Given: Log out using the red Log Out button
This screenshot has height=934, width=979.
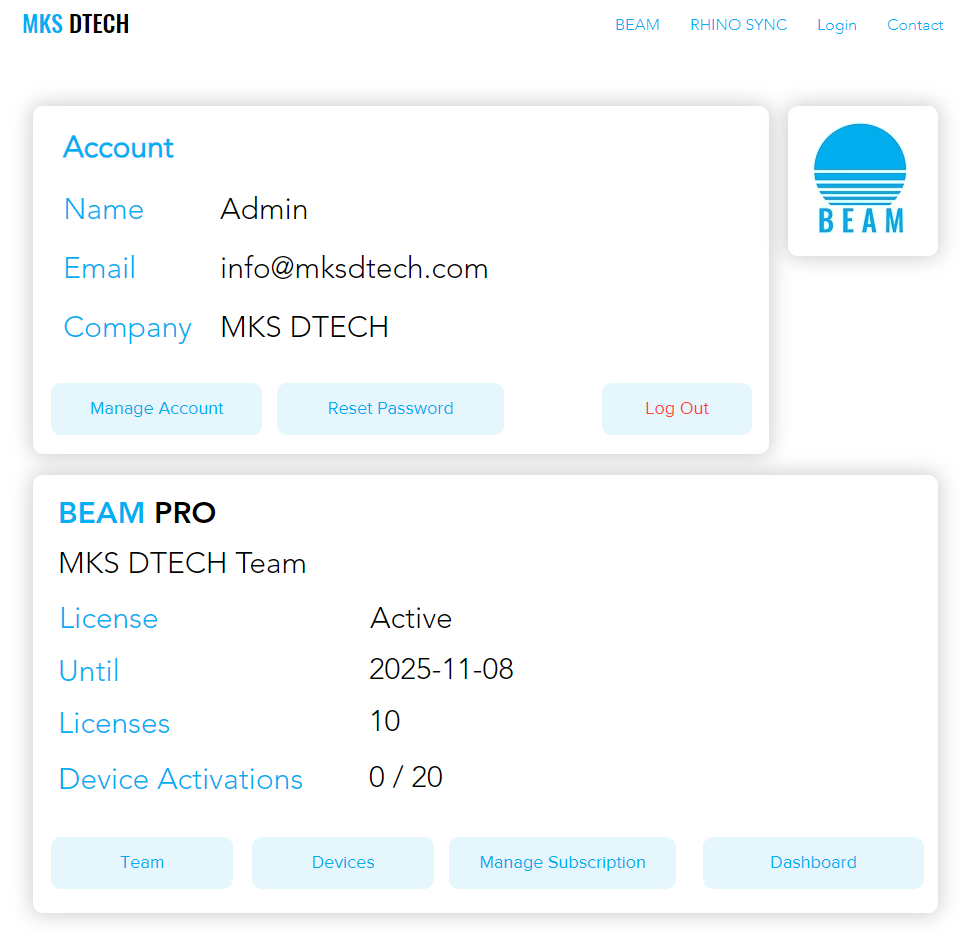Looking at the screenshot, I should (676, 408).
